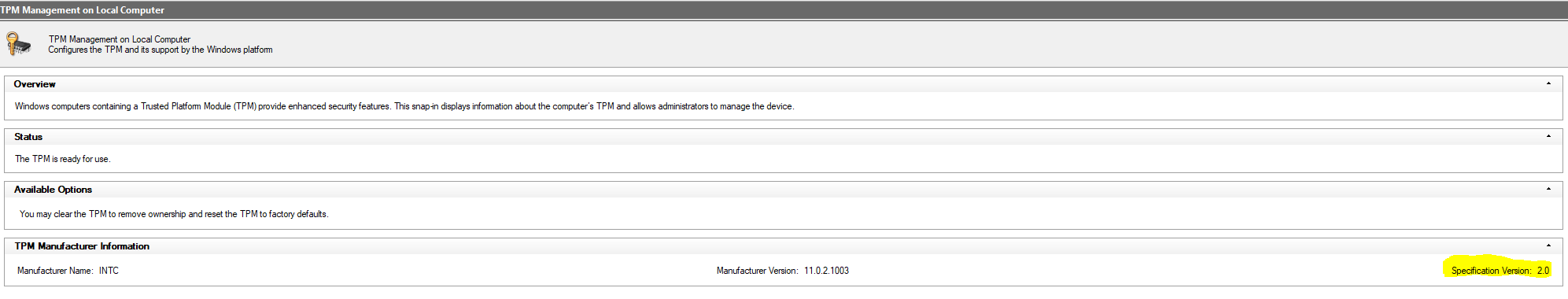Click 'The TPM is ready for use' text

point(63,159)
